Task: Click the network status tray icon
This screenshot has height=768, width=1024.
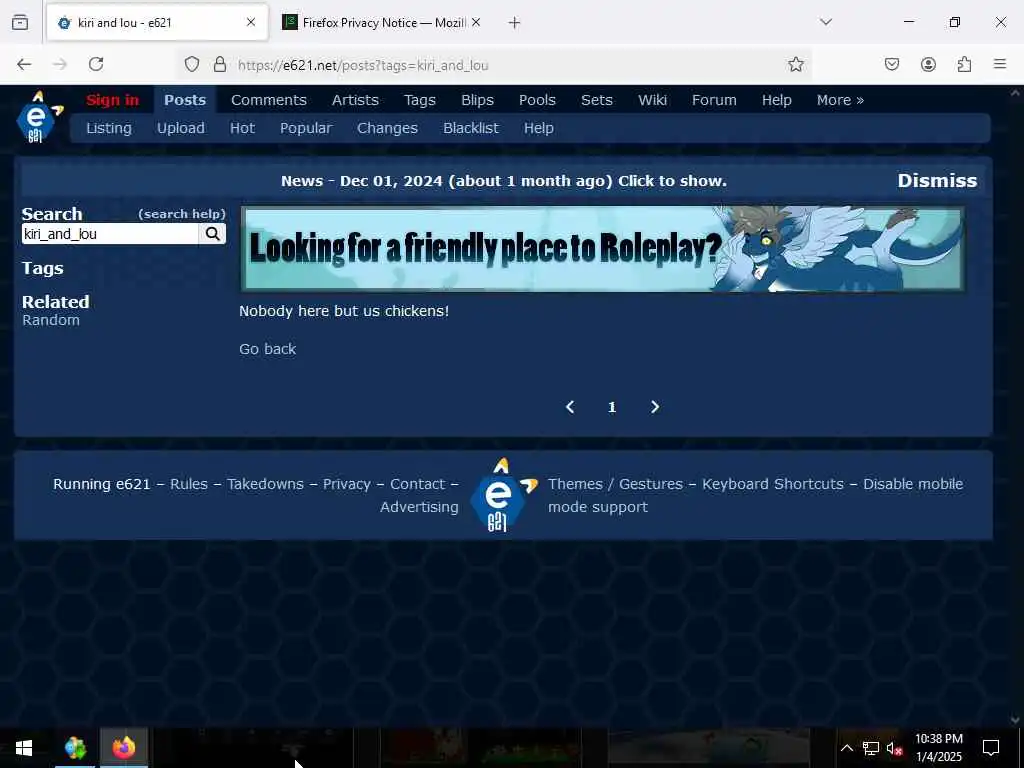Action: pyautogui.click(x=871, y=748)
